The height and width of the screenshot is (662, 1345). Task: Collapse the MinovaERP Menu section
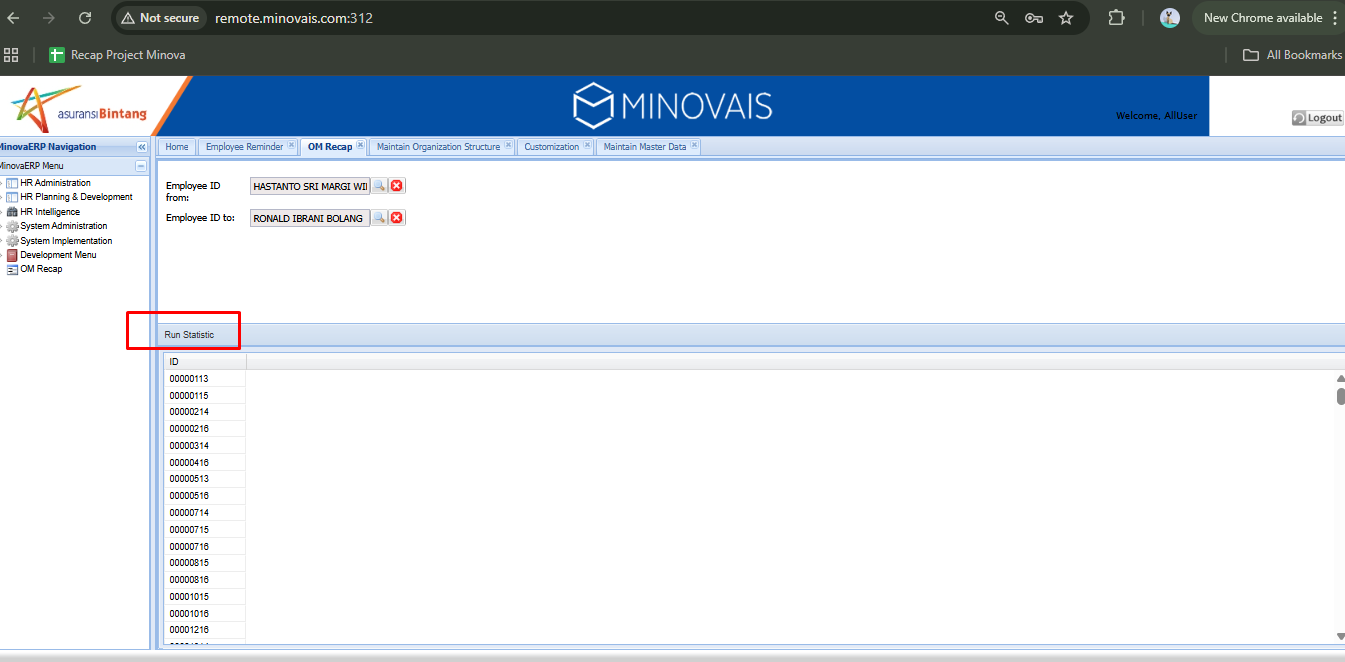[x=141, y=166]
